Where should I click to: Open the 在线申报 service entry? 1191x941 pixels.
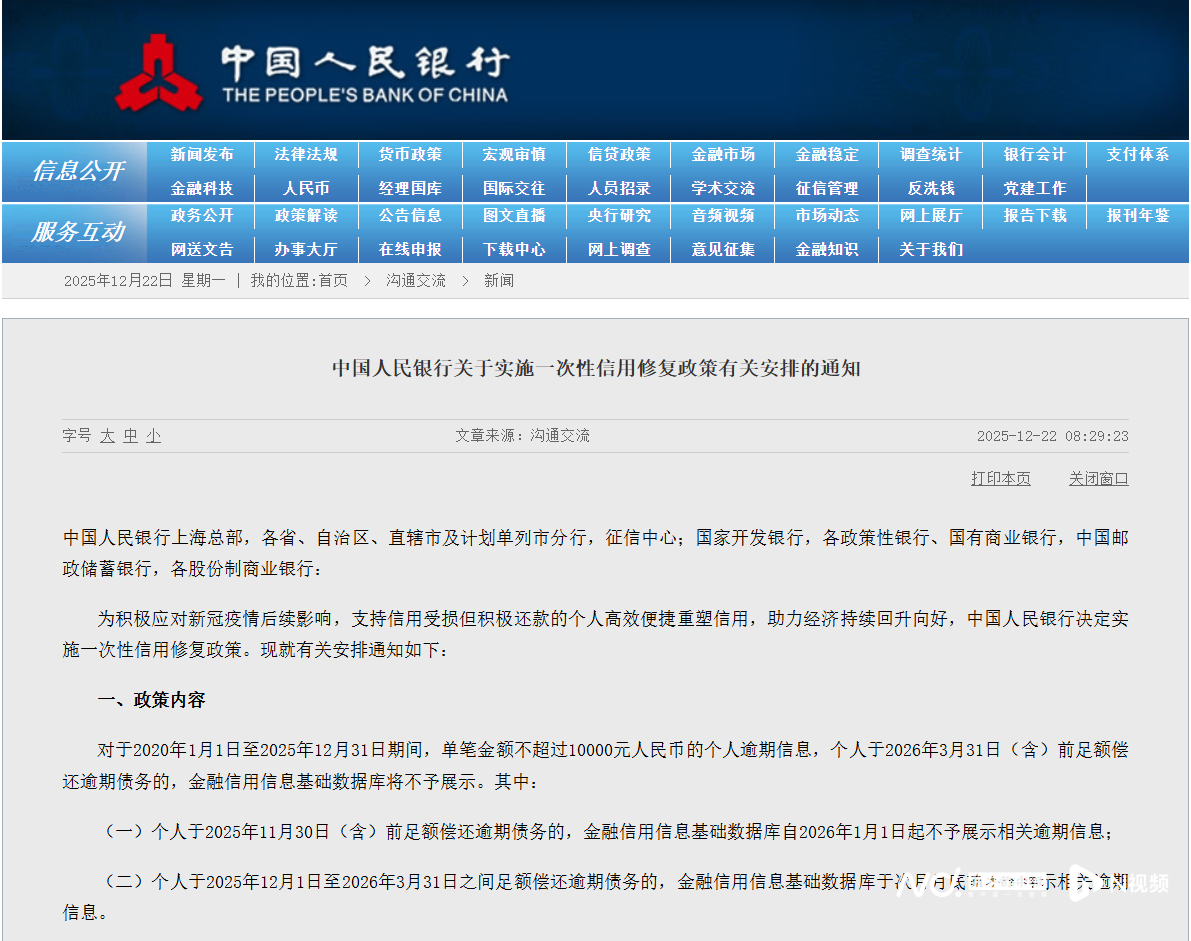410,249
